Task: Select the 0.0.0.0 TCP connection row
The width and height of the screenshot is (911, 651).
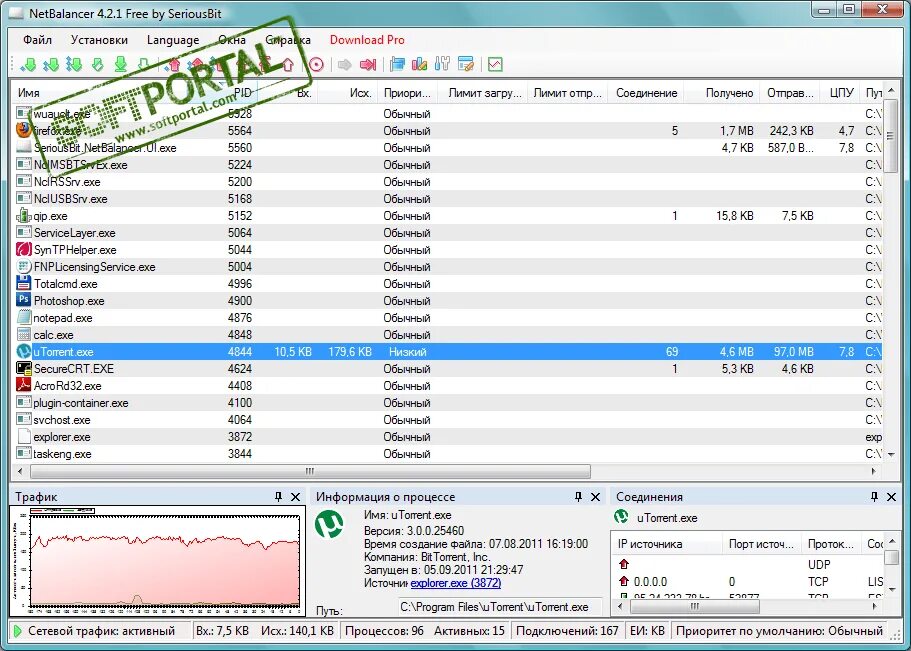Action: (748, 581)
